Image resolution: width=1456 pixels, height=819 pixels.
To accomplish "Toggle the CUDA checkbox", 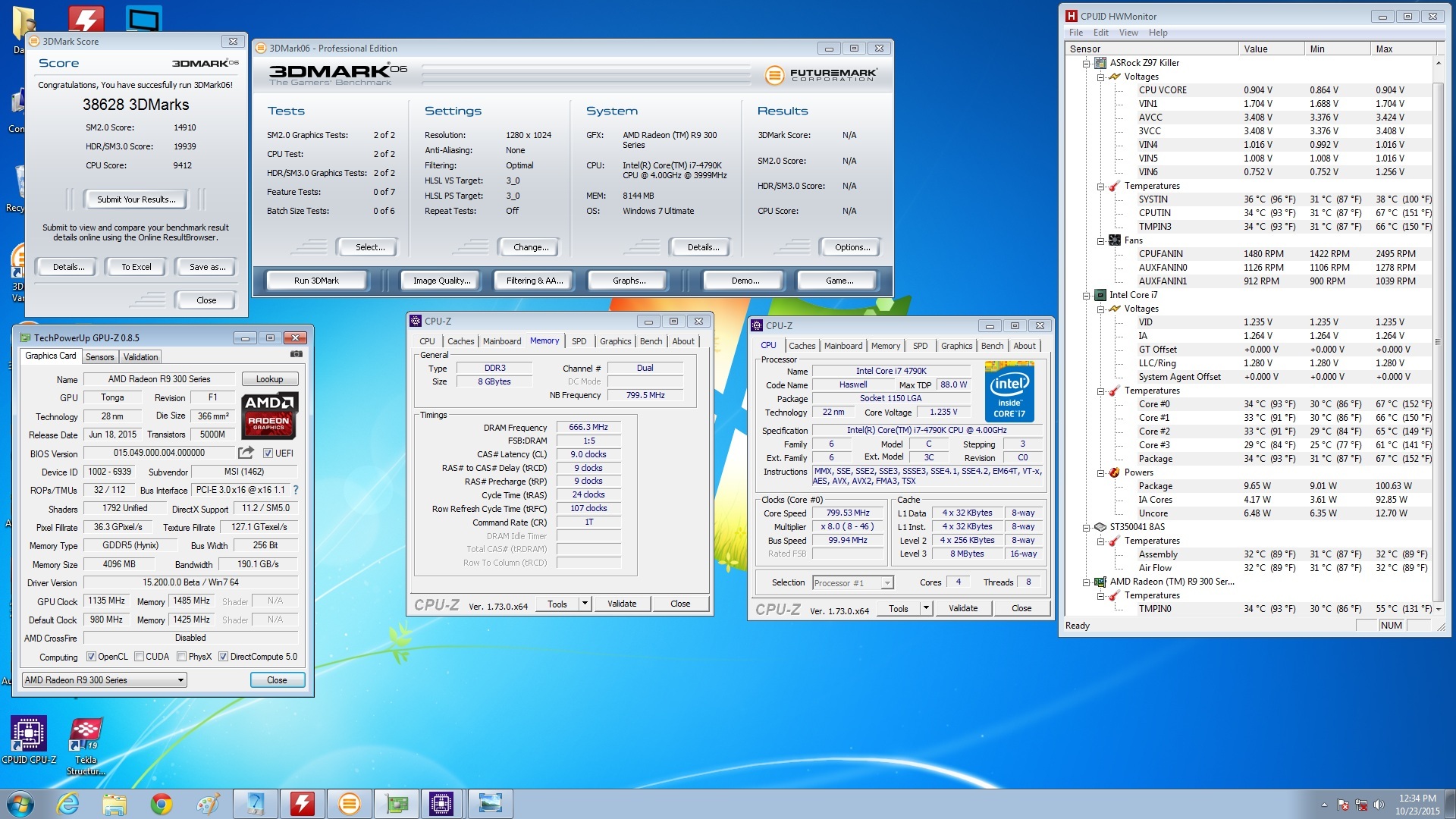I will 139,657.
